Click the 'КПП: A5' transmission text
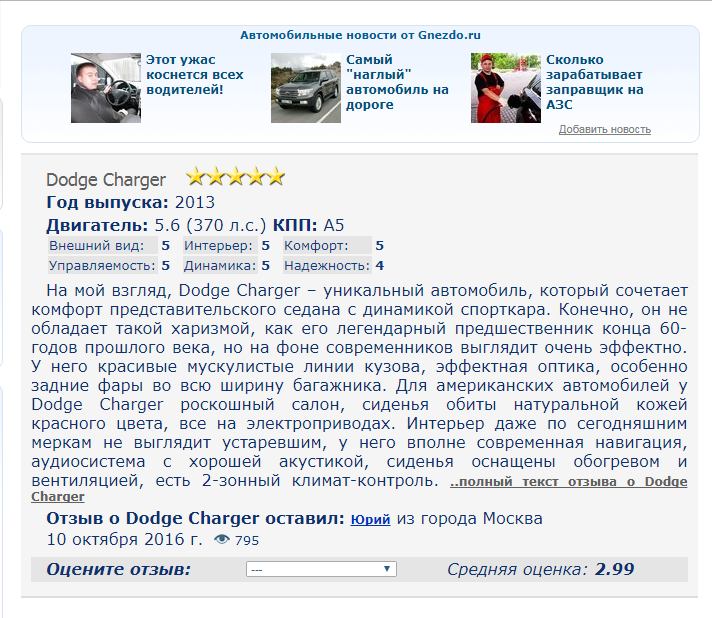Screen dimensions: 712x618 [308, 225]
